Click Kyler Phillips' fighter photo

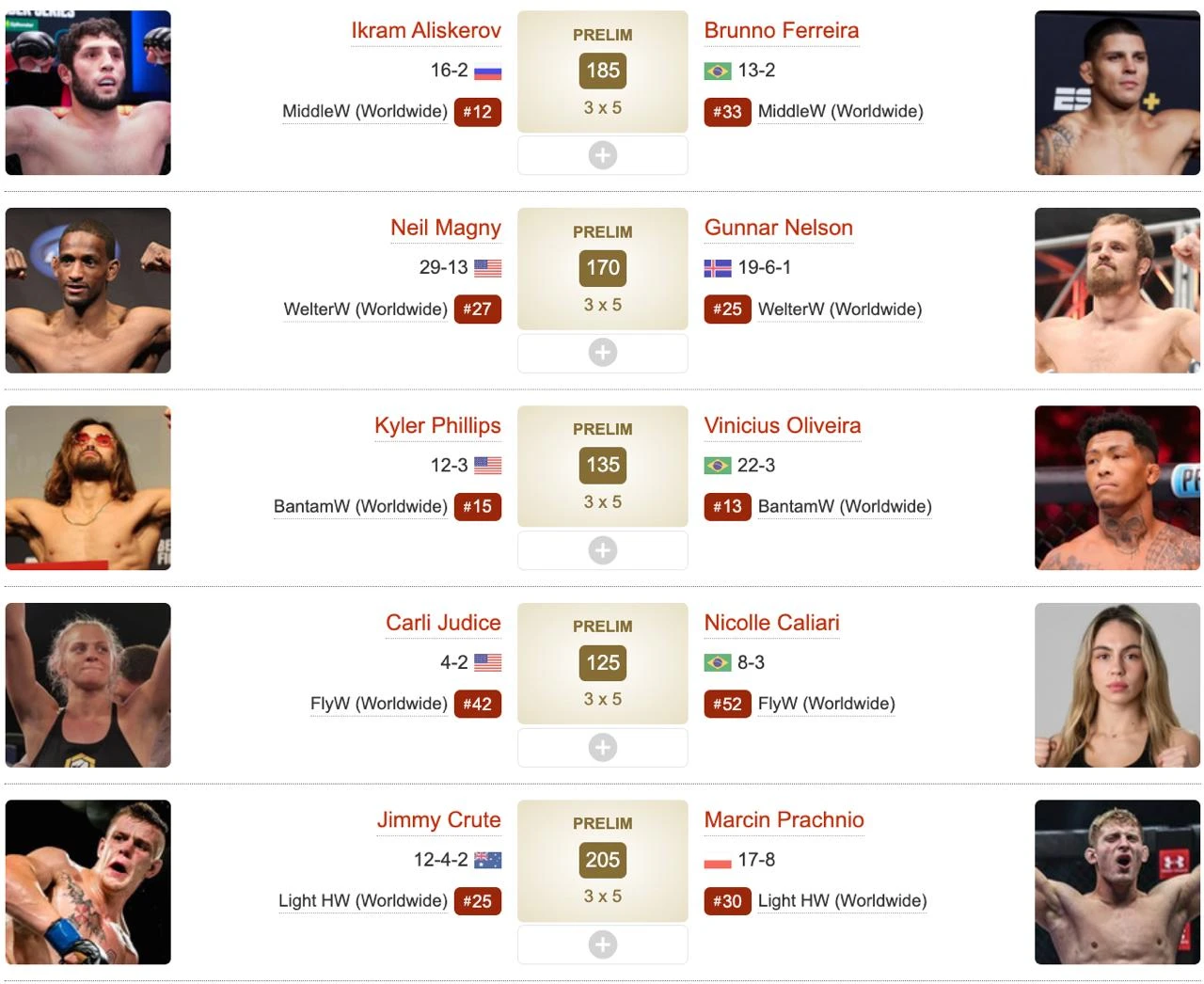click(x=88, y=488)
